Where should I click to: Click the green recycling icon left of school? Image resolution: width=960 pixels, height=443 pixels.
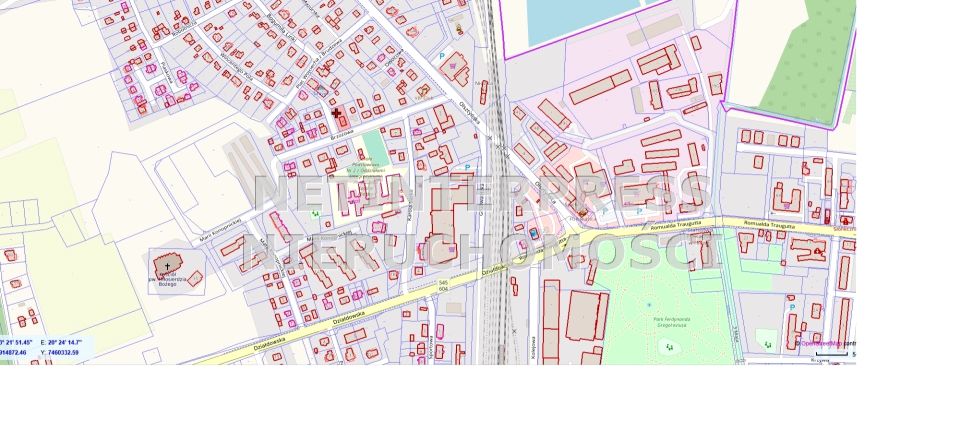click(x=317, y=212)
